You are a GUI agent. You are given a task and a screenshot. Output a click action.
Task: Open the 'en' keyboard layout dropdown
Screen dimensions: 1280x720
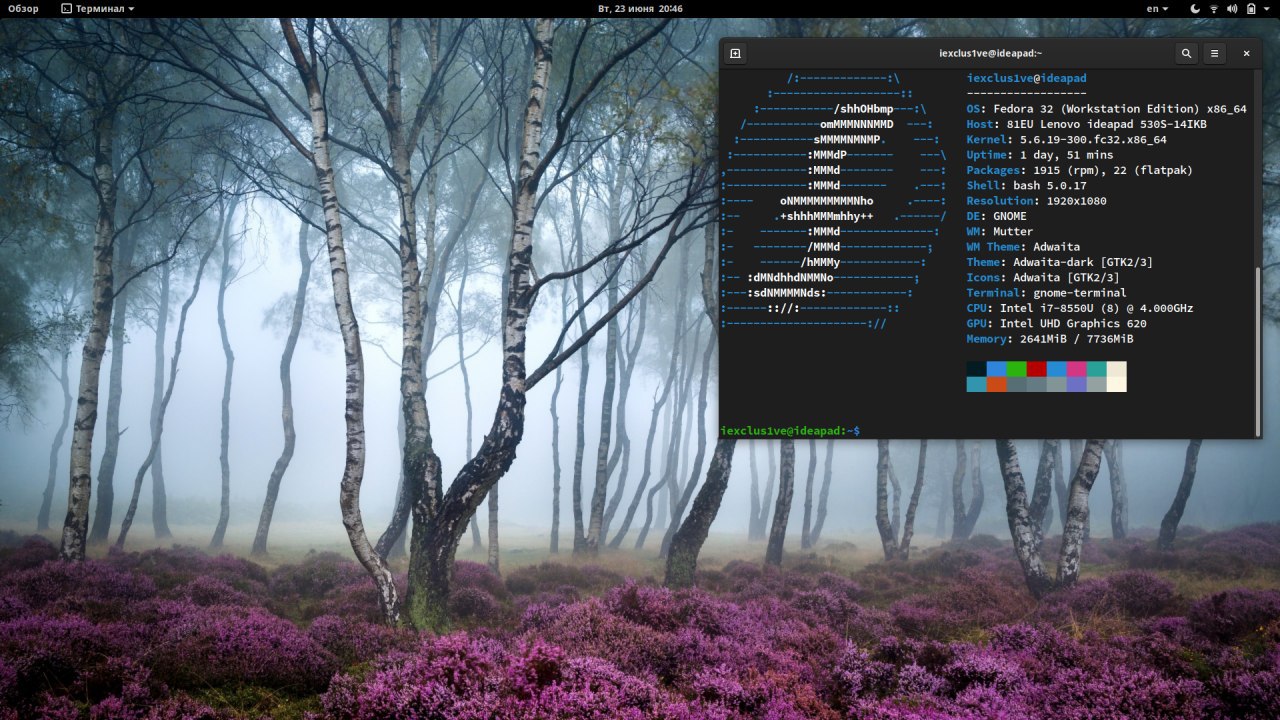point(1157,8)
